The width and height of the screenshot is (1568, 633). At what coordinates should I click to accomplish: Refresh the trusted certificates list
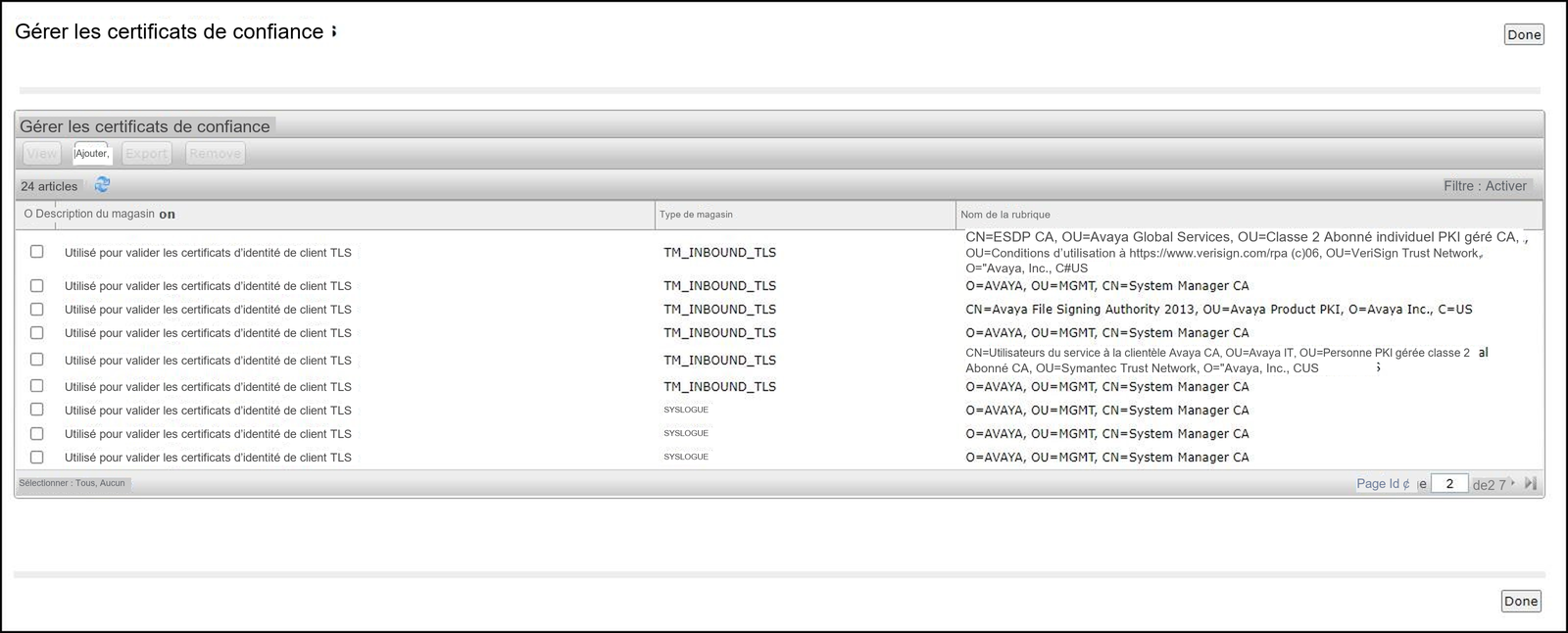pos(102,184)
